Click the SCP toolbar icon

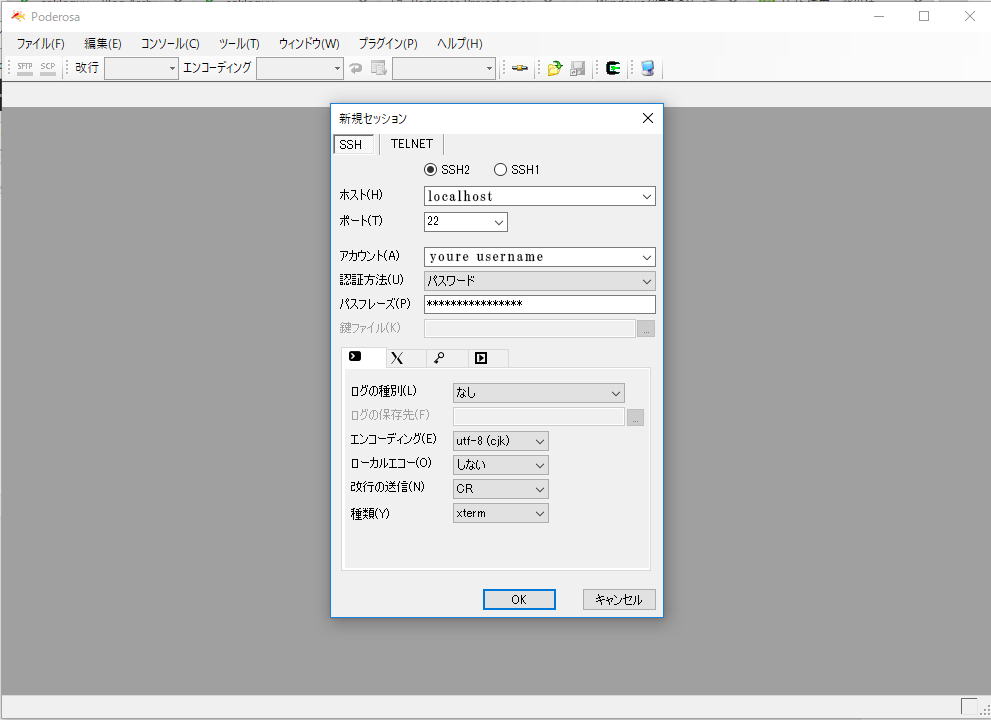coord(48,68)
